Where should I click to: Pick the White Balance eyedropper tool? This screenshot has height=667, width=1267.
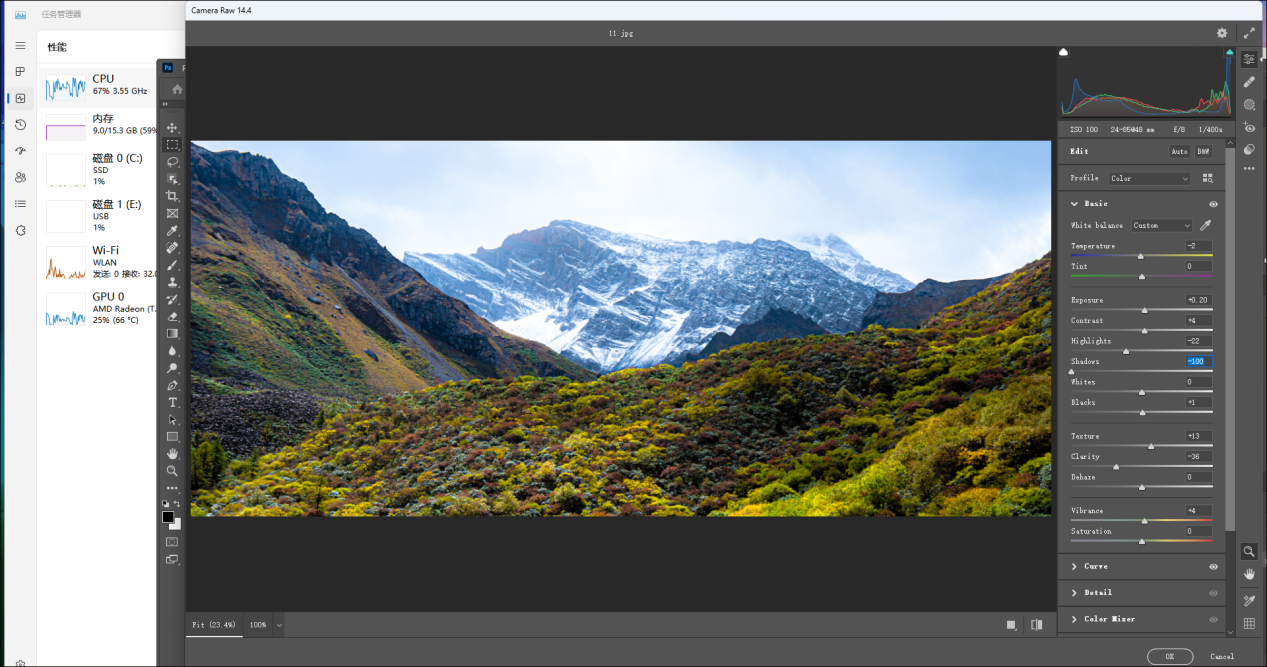click(1205, 226)
